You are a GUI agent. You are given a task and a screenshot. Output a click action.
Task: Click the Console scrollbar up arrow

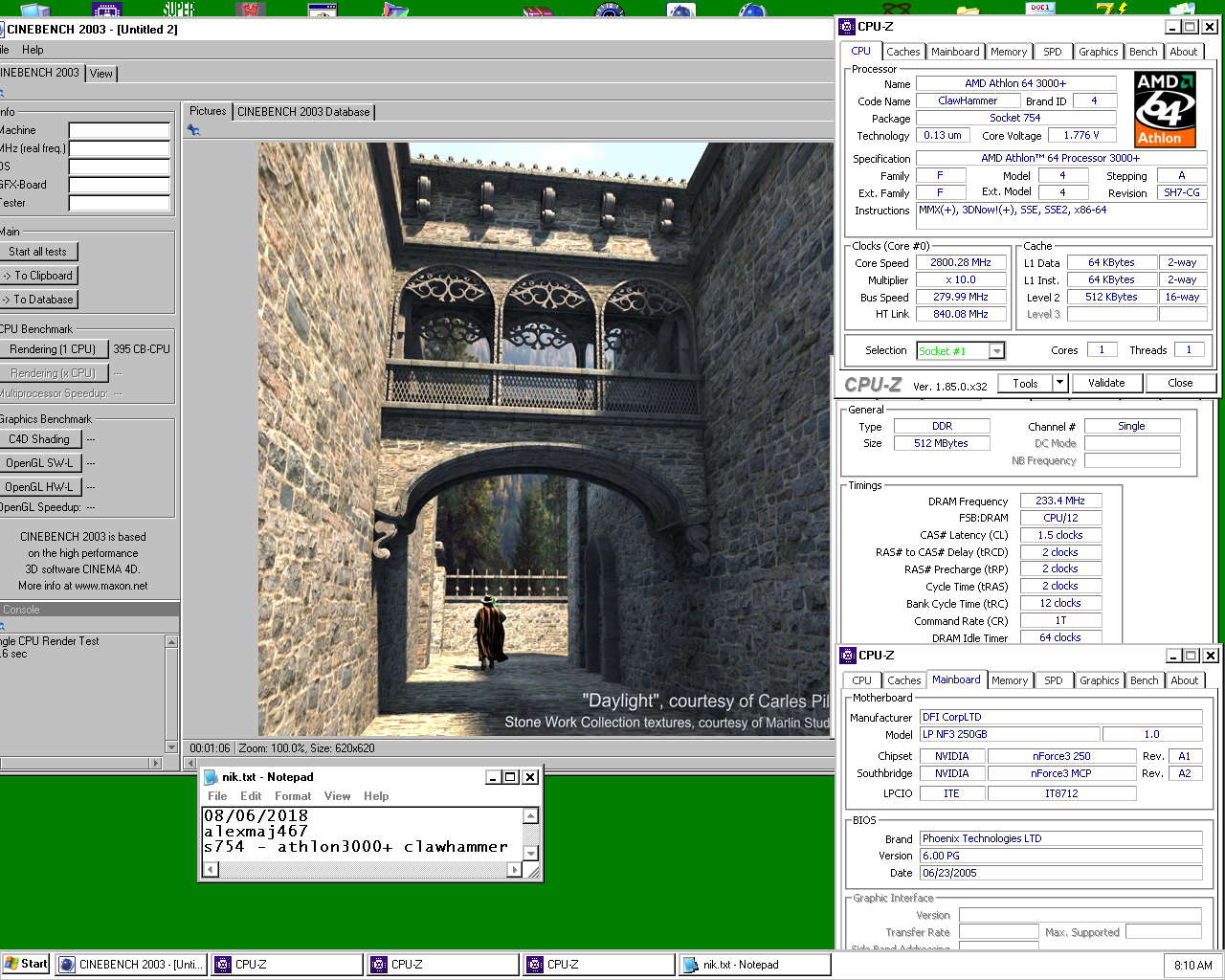click(x=171, y=642)
